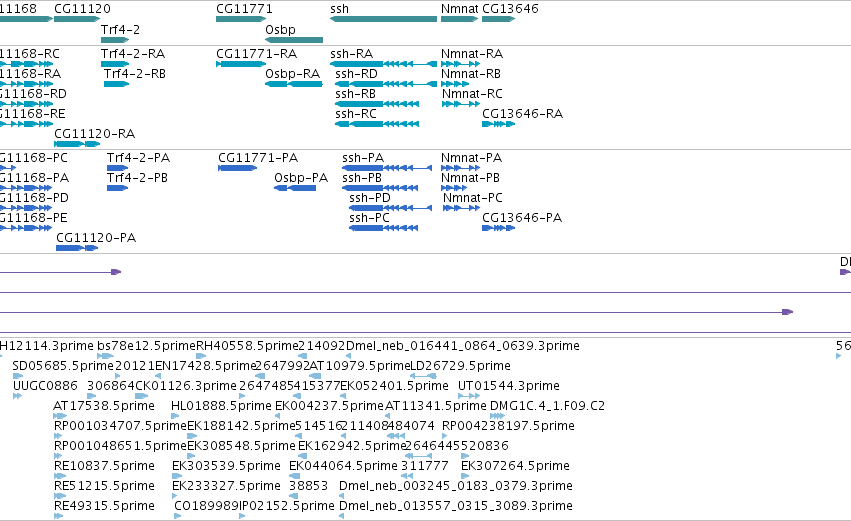Click the LD26729.5prime EST label

click(x=460, y=366)
